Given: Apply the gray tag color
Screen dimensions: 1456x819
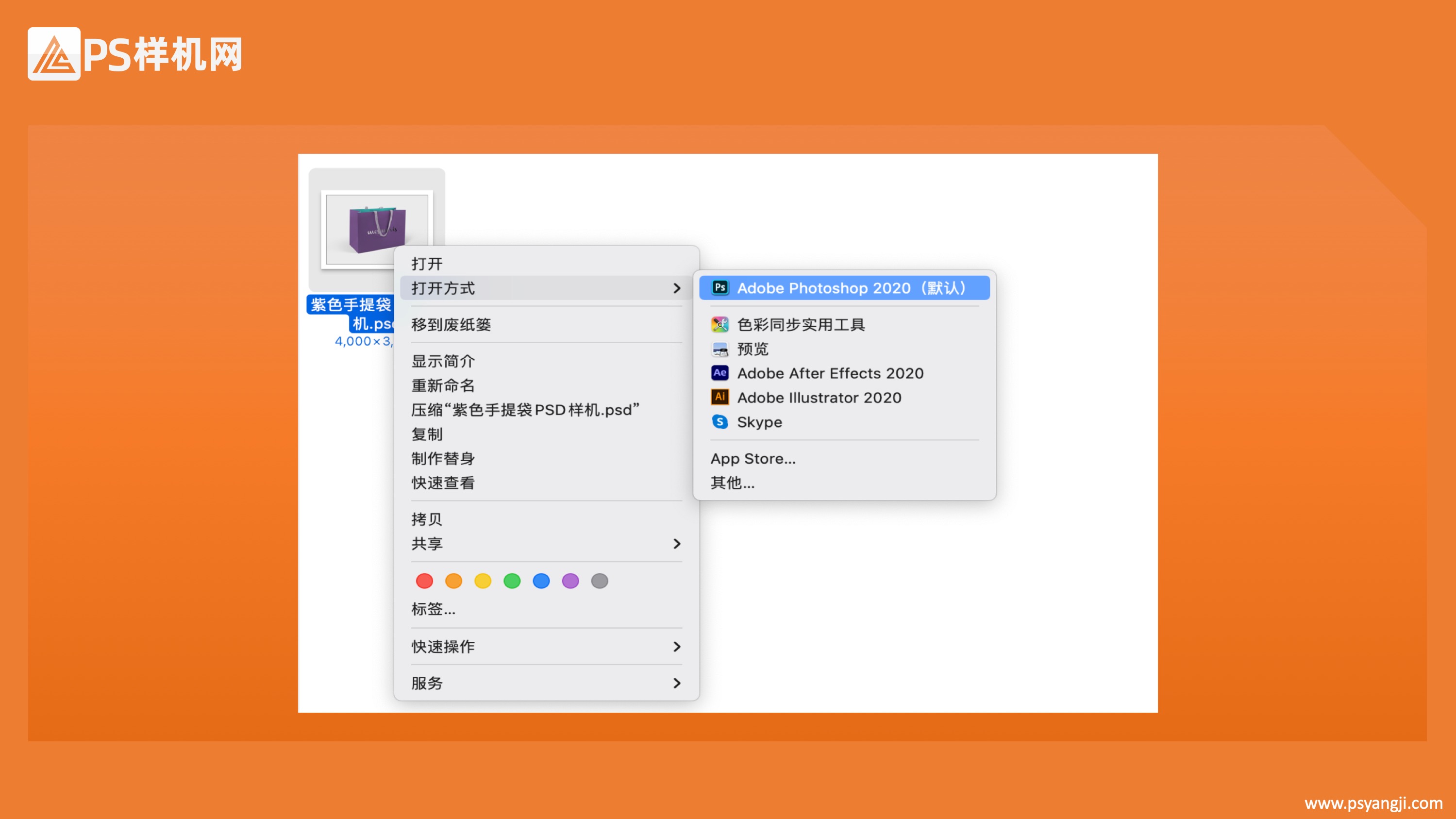Looking at the screenshot, I should (600, 581).
